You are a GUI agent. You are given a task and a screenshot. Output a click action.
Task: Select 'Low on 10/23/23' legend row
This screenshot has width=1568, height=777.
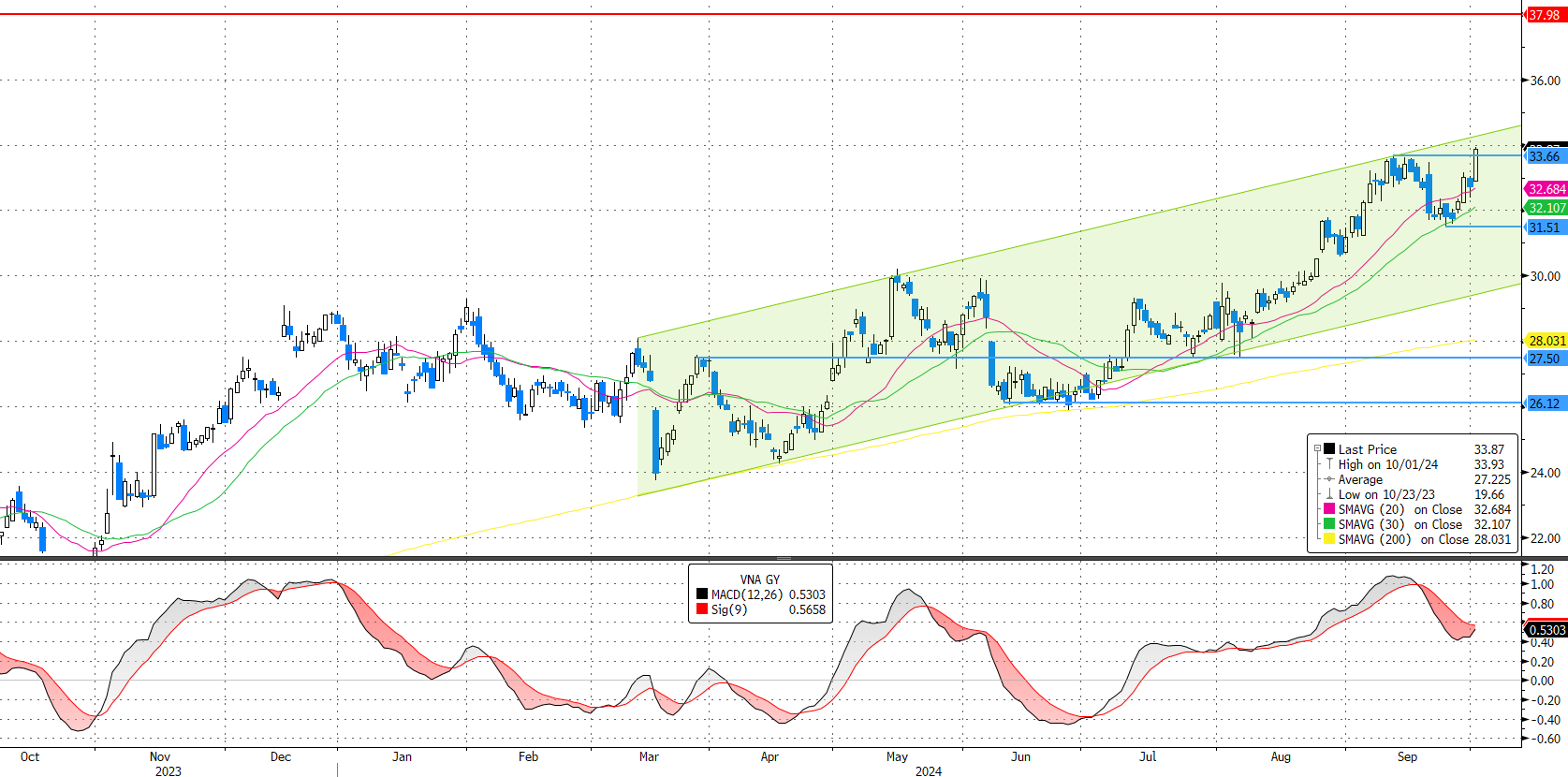[1386, 494]
